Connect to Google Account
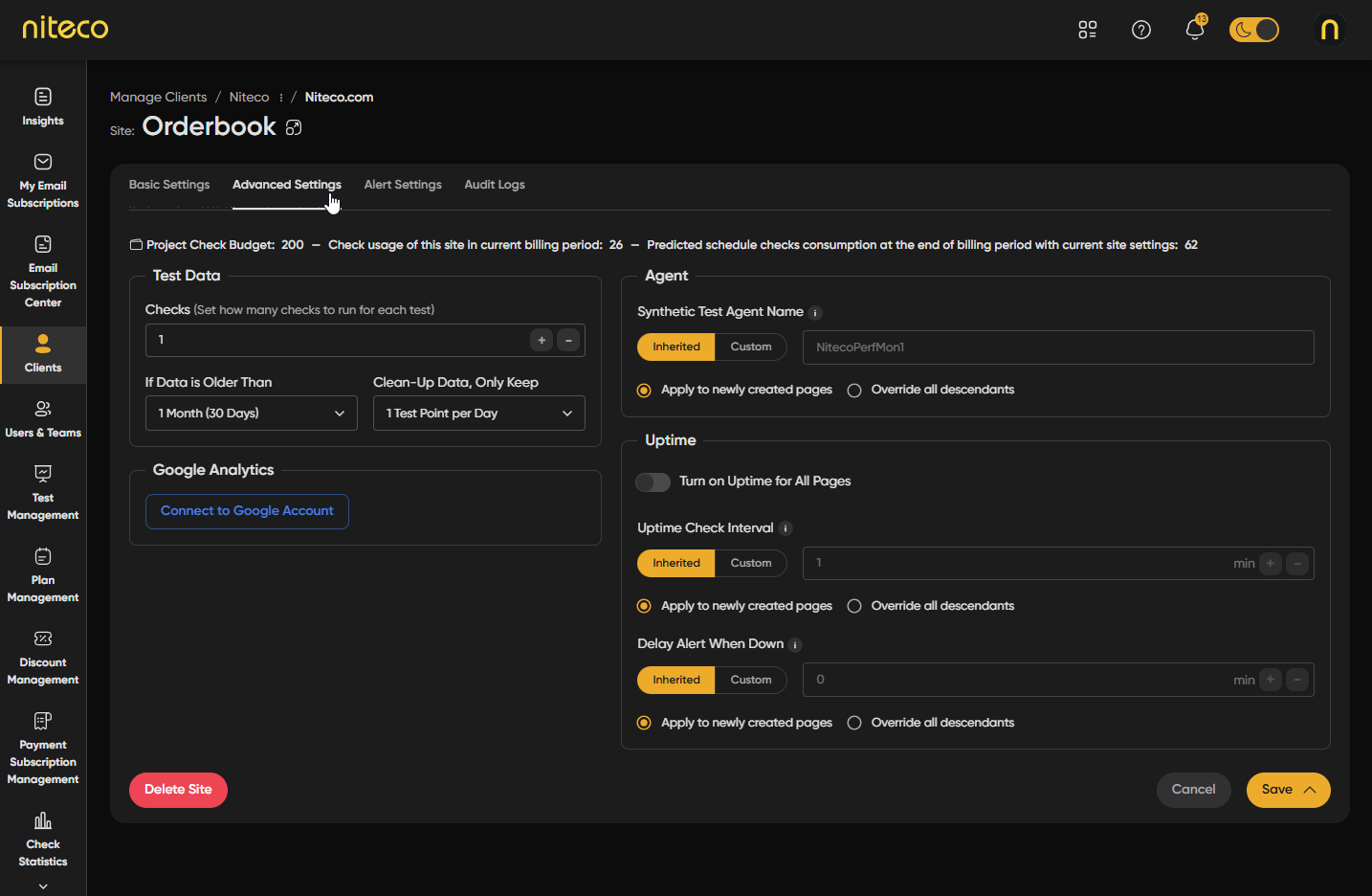 pyautogui.click(x=247, y=511)
